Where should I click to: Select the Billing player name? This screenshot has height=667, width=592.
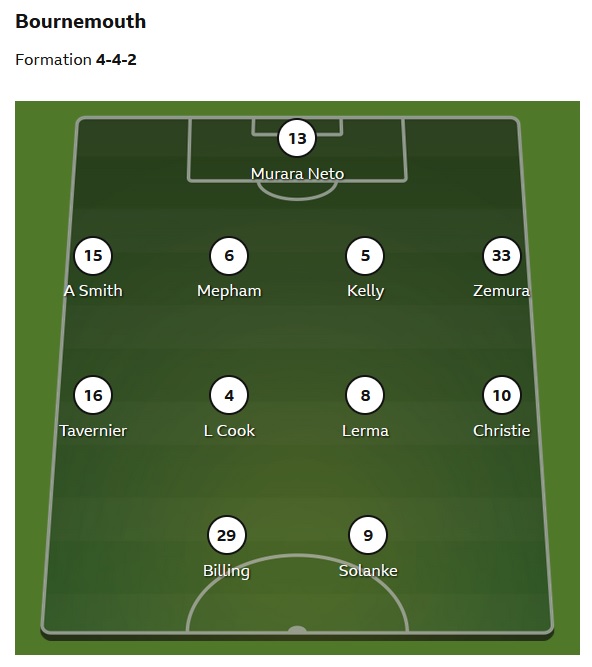coord(227,571)
